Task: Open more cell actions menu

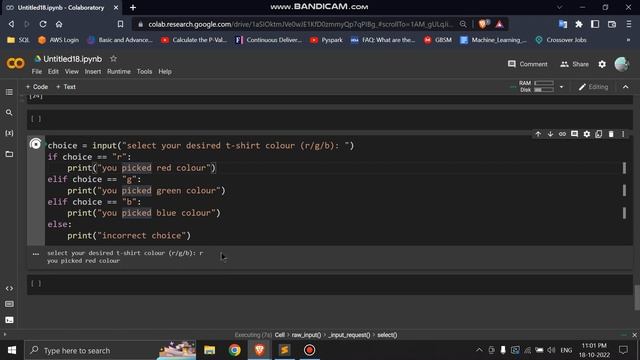Action: click(x=623, y=134)
